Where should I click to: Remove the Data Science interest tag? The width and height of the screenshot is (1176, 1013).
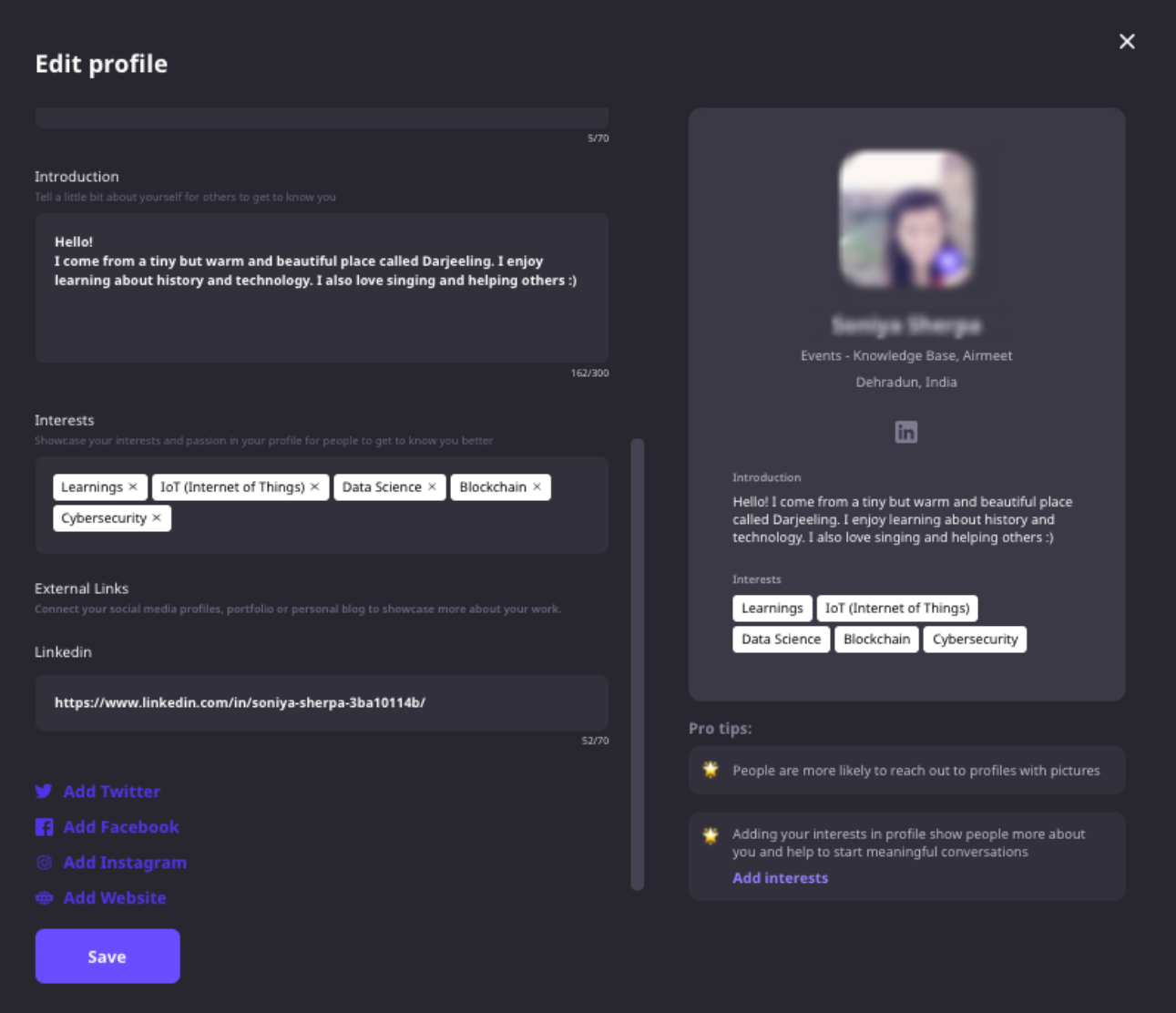[432, 487]
